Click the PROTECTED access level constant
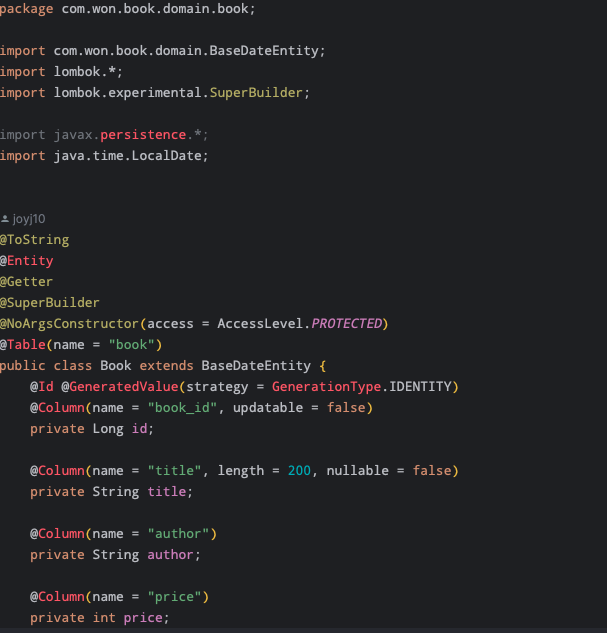The width and height of the screenshot is (607, 633). pos(347,324)
